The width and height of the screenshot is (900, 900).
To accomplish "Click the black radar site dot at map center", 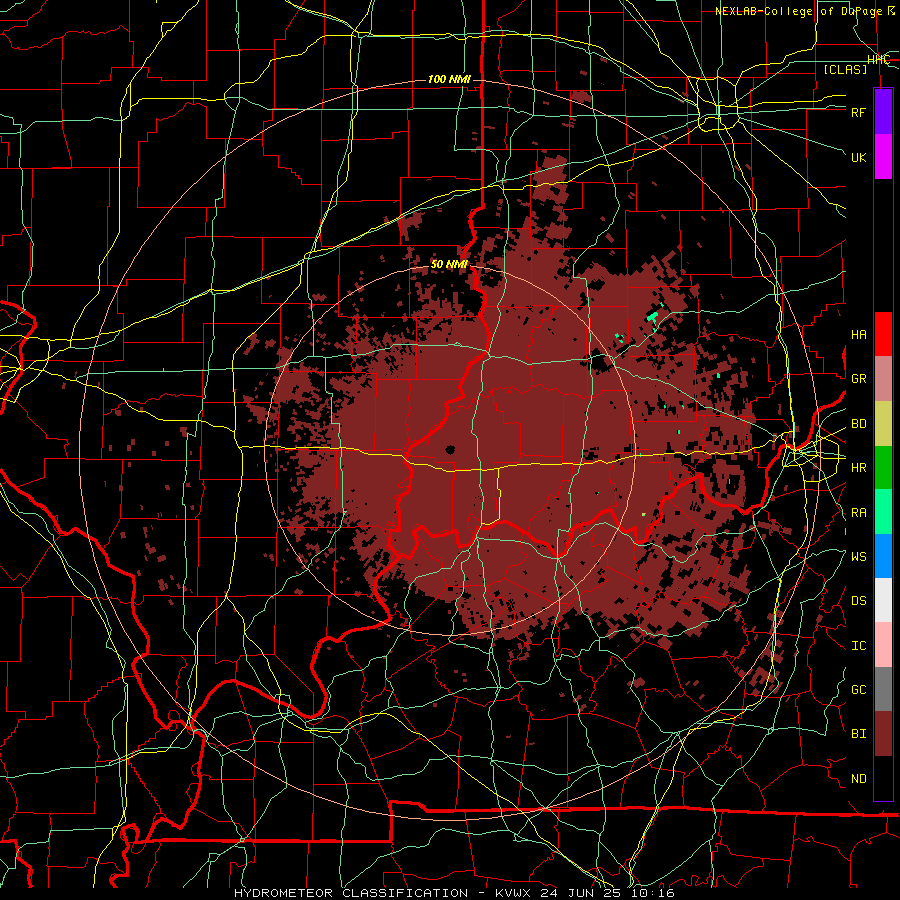I will (x=450, y=450).
